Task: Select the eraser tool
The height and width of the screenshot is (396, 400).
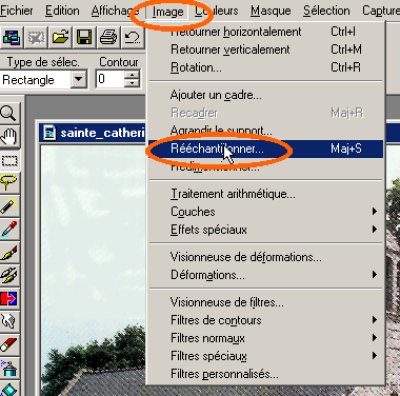Action: pos(9,344)
